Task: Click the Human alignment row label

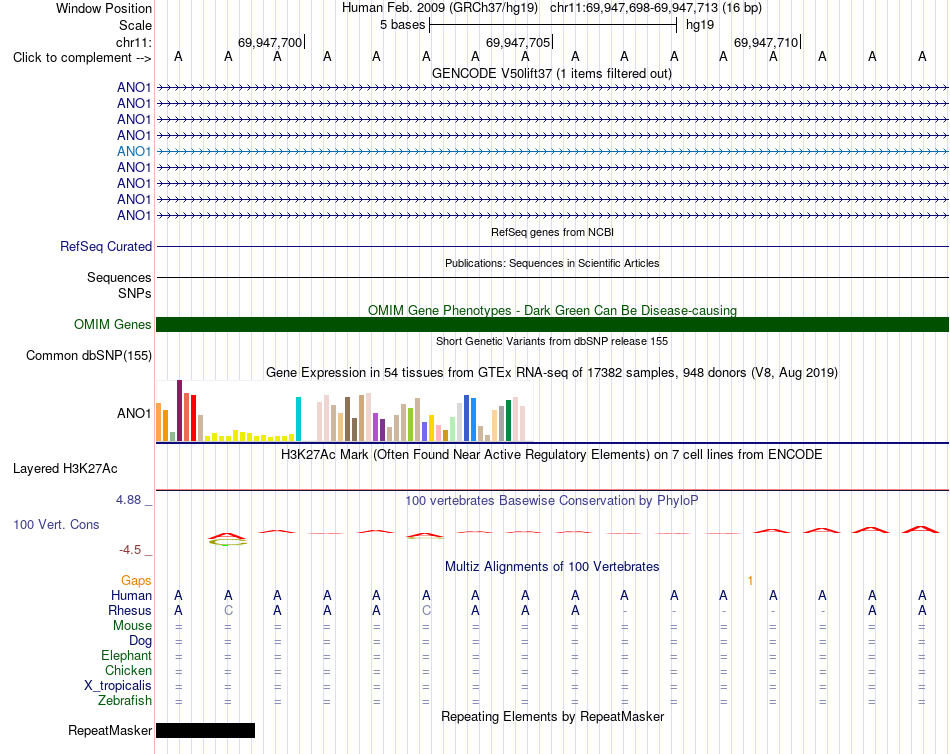Action: [x=131, y=596]
